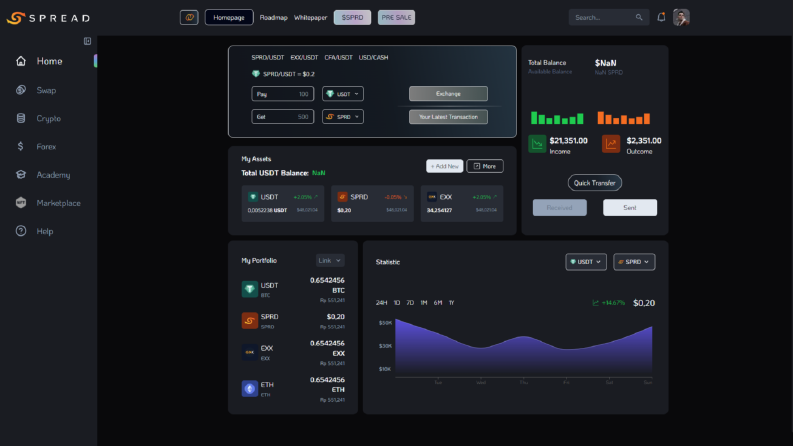
Task: Toggle to Sent transfers
Action: coord(630,207)
